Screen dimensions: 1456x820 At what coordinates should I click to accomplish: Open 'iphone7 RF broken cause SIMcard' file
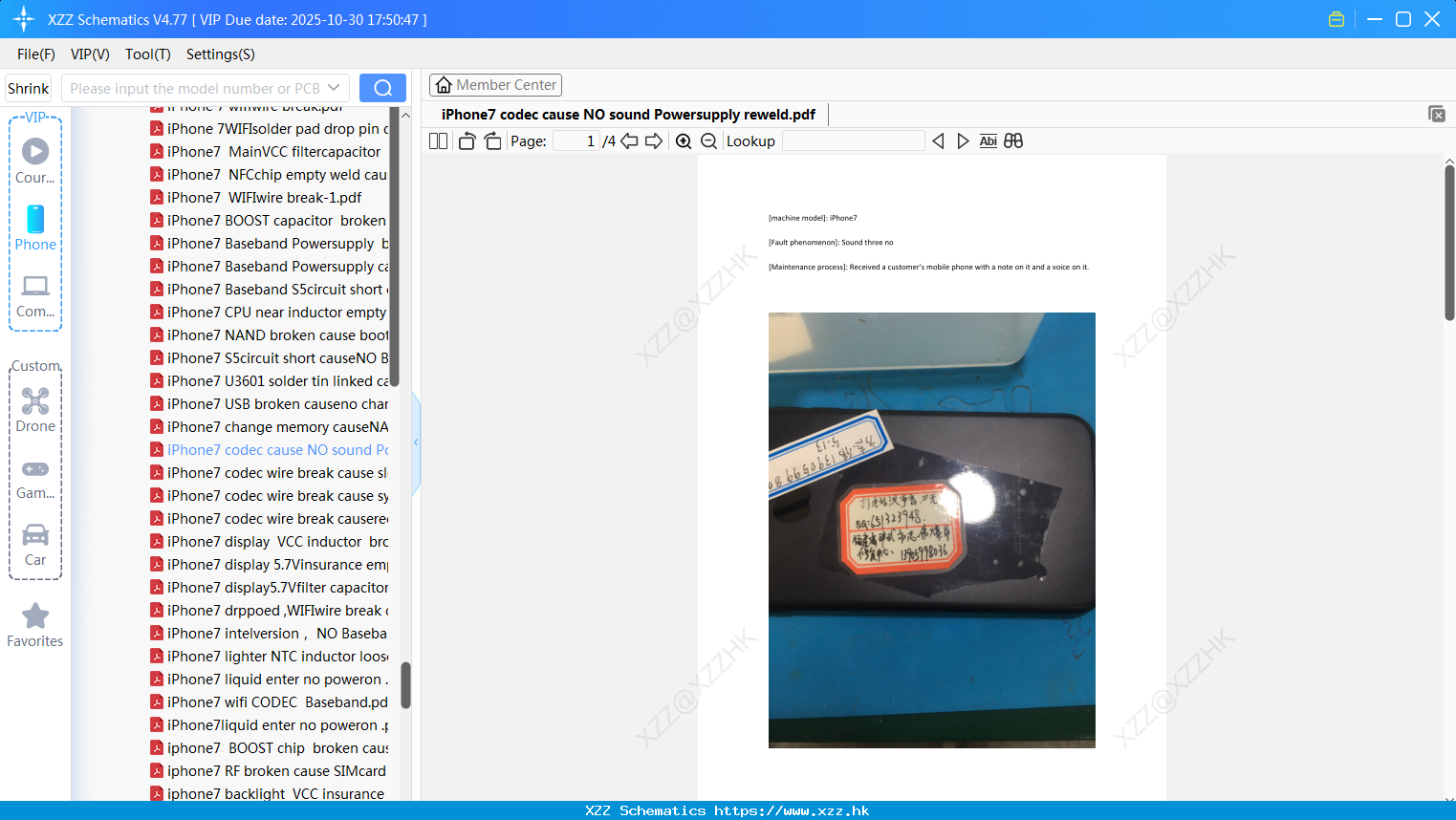[x=270, y=771]
